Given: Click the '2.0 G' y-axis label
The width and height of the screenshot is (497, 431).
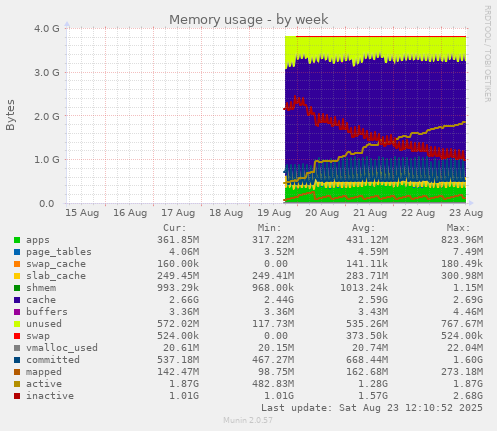Looking at the screenshot, I should pos(47,116).
